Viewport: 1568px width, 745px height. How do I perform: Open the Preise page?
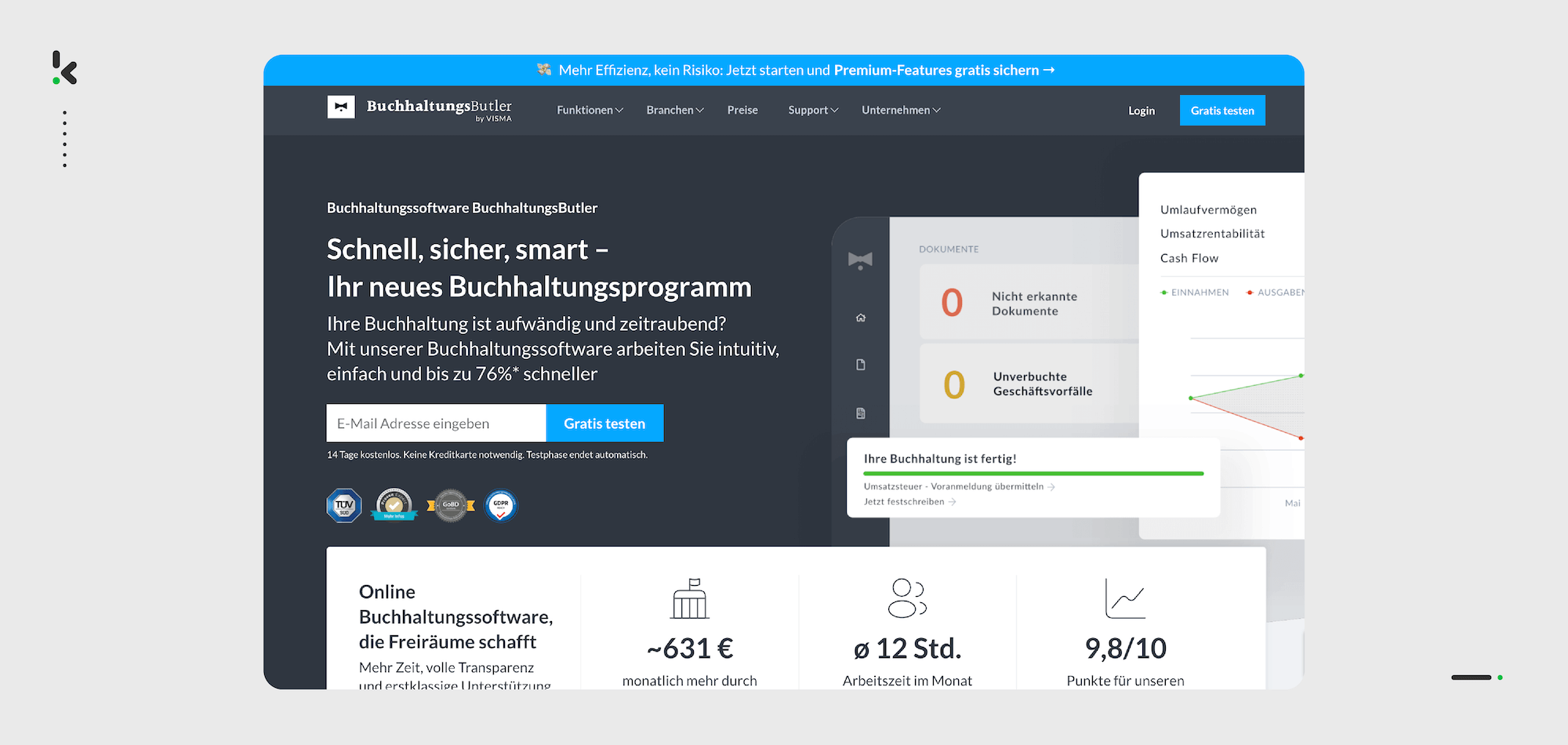pyautogui.click(x=742, y=111)
